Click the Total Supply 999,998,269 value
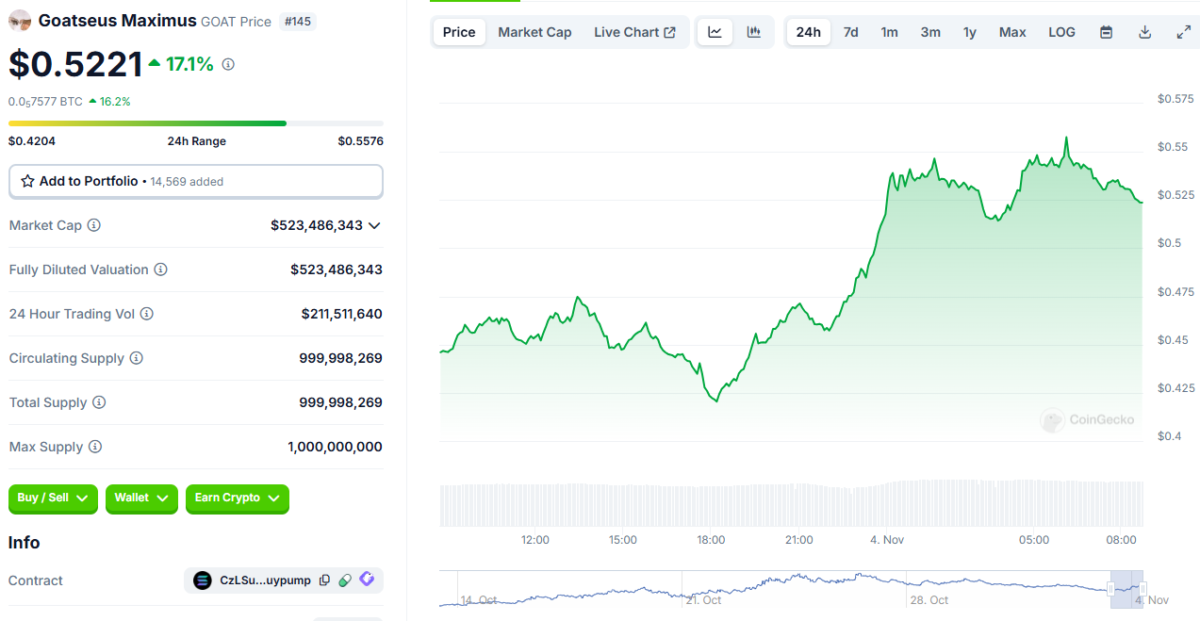The width and height of the screenshot is (1200, 621). coord(341,402)
